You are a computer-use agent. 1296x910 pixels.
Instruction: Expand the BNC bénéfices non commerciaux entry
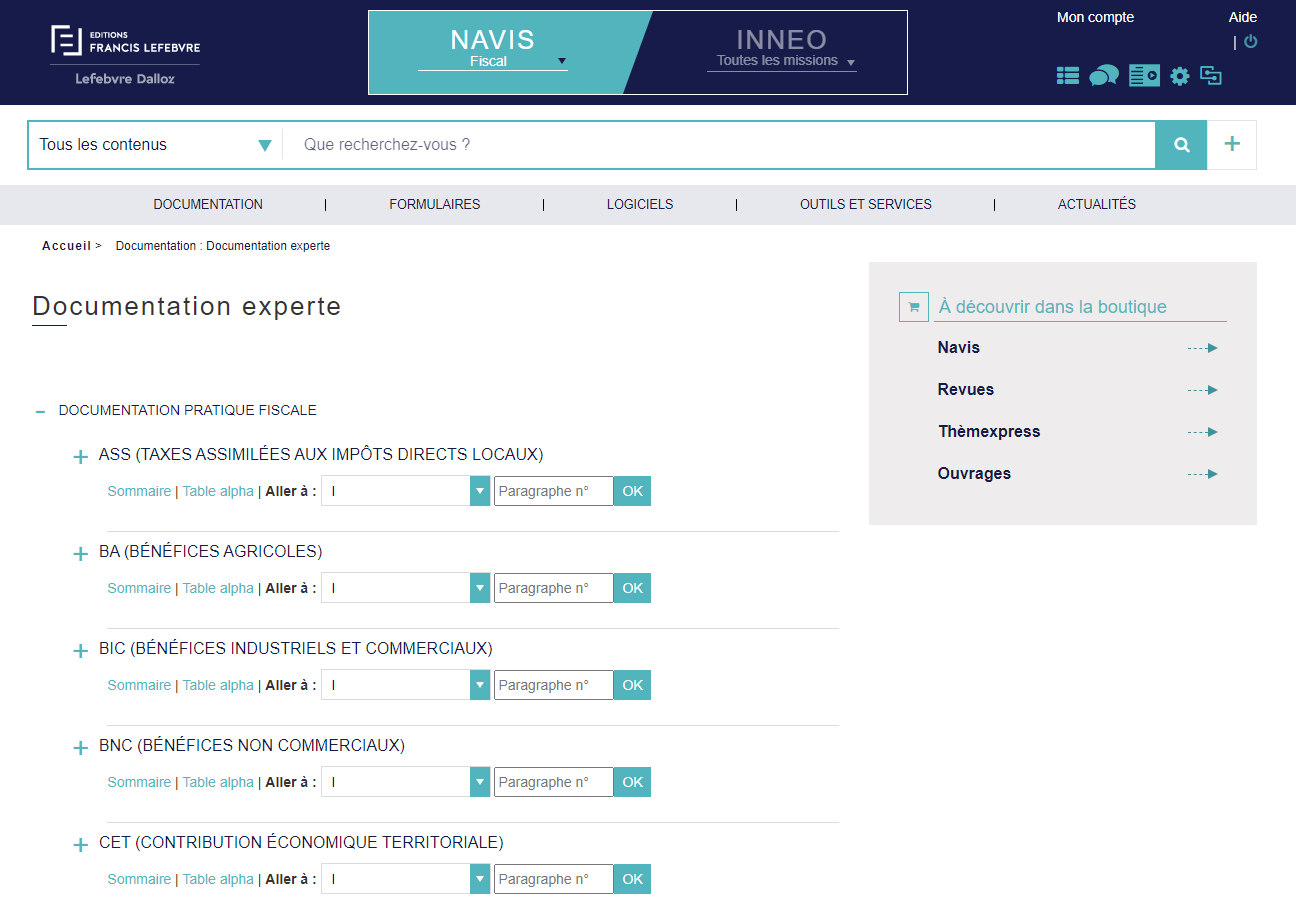click(81, 748)
